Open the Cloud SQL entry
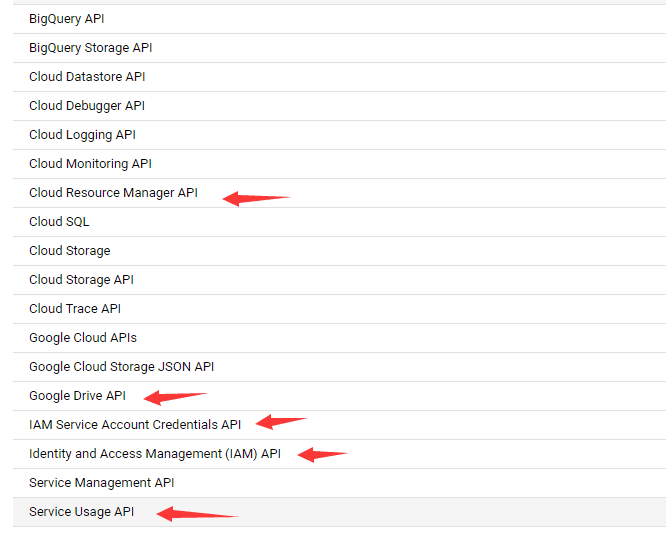 (x=59, y=222)
